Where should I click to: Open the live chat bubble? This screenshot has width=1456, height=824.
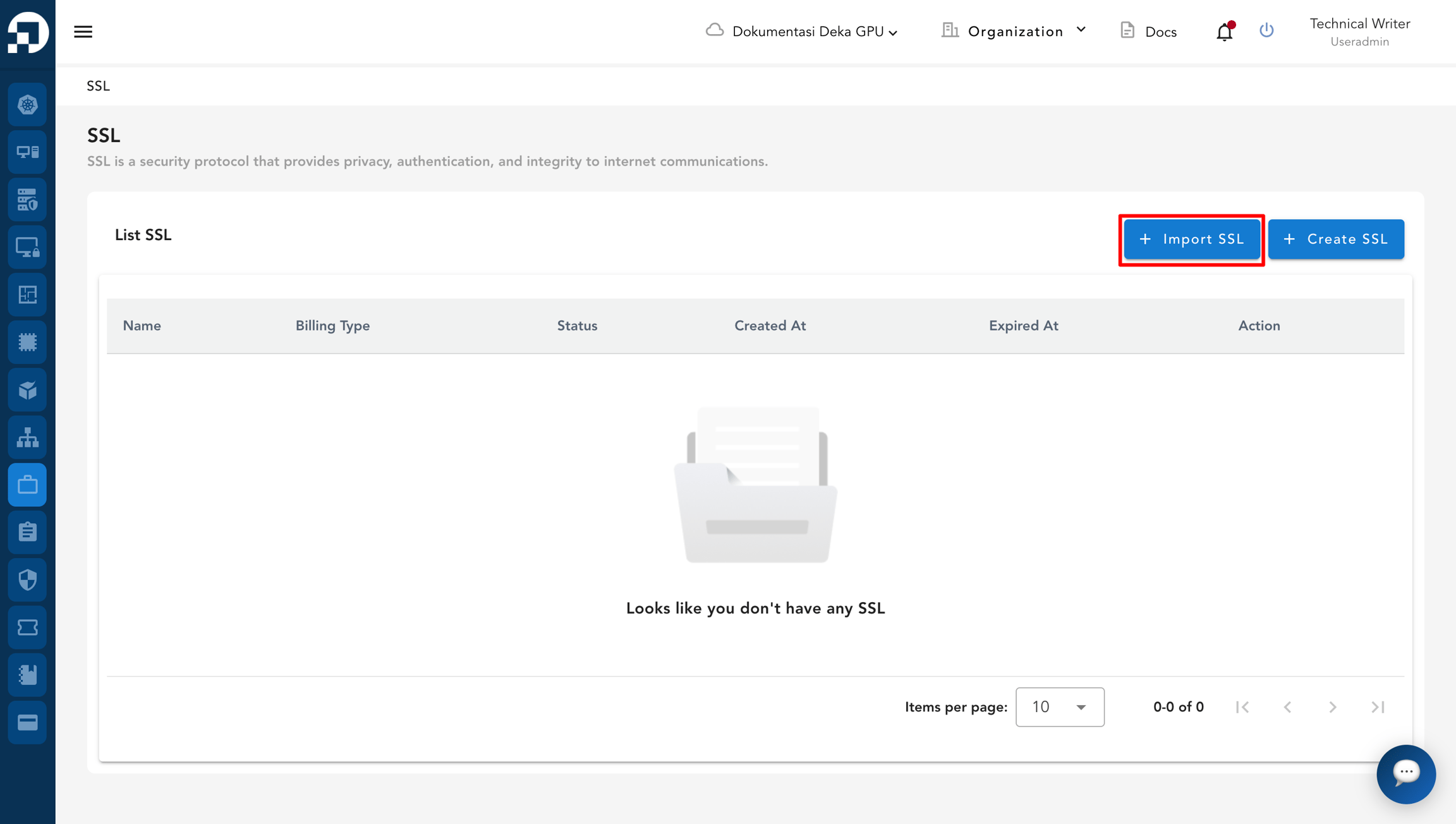(1406, 773)
